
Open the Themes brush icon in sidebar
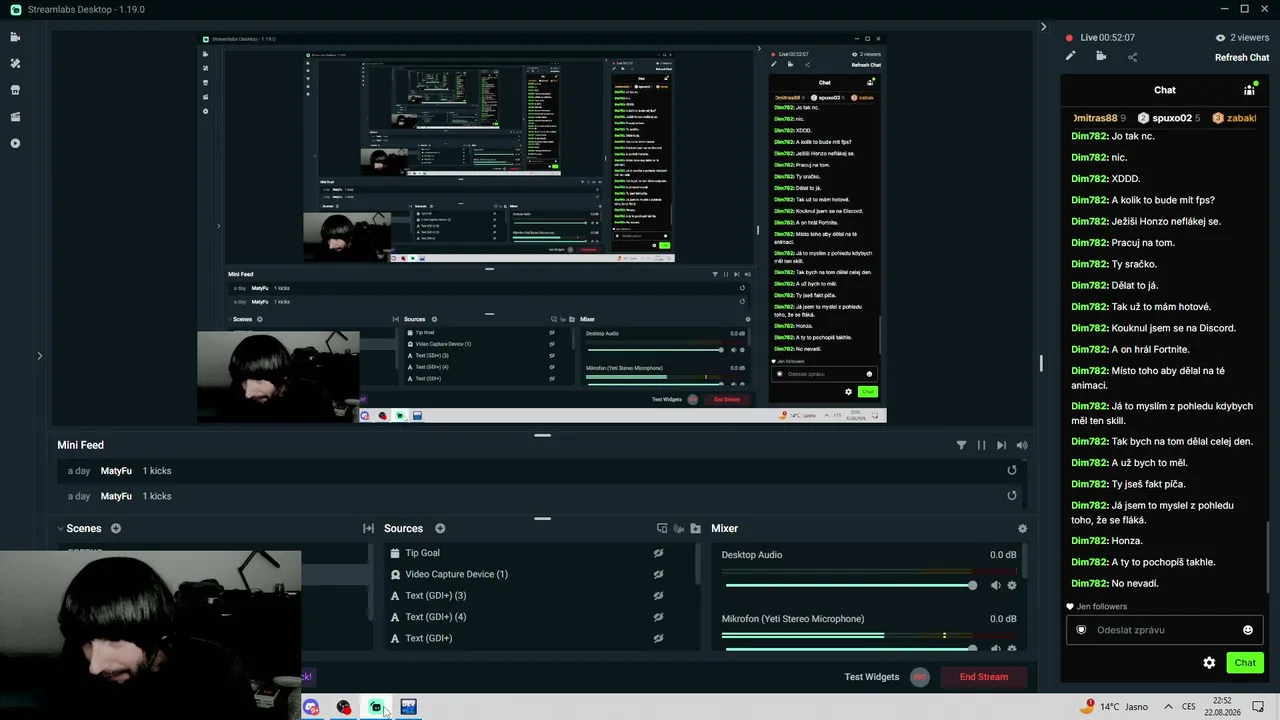coord(15,63)
